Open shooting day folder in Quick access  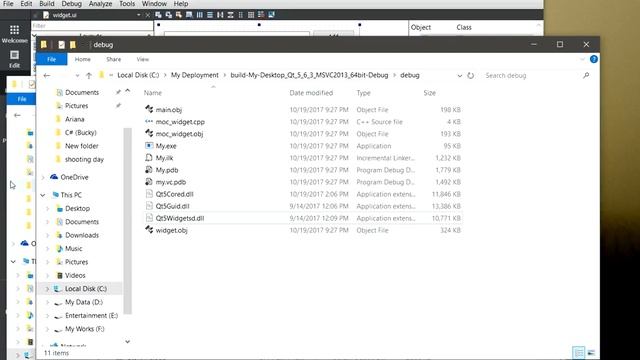coord(84,160)
